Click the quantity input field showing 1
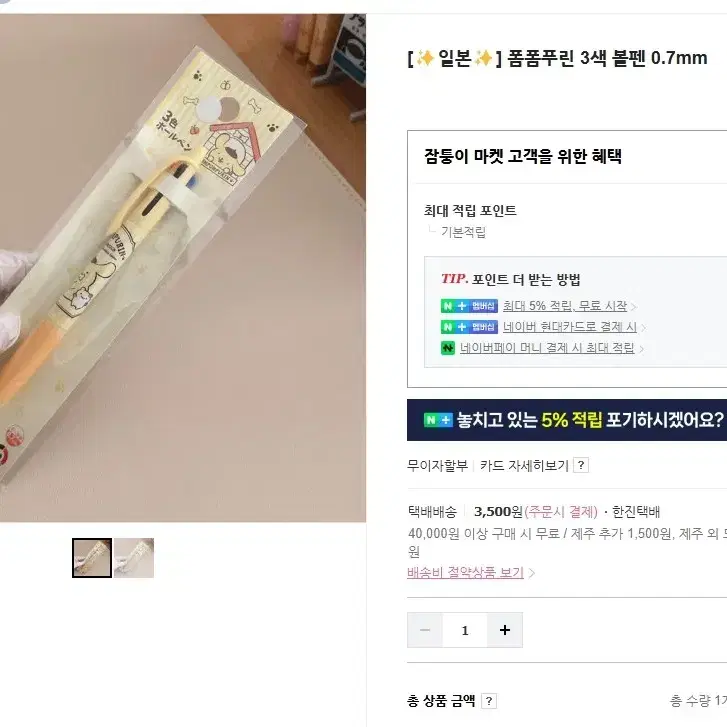727x727 pixels. point(465,630)
